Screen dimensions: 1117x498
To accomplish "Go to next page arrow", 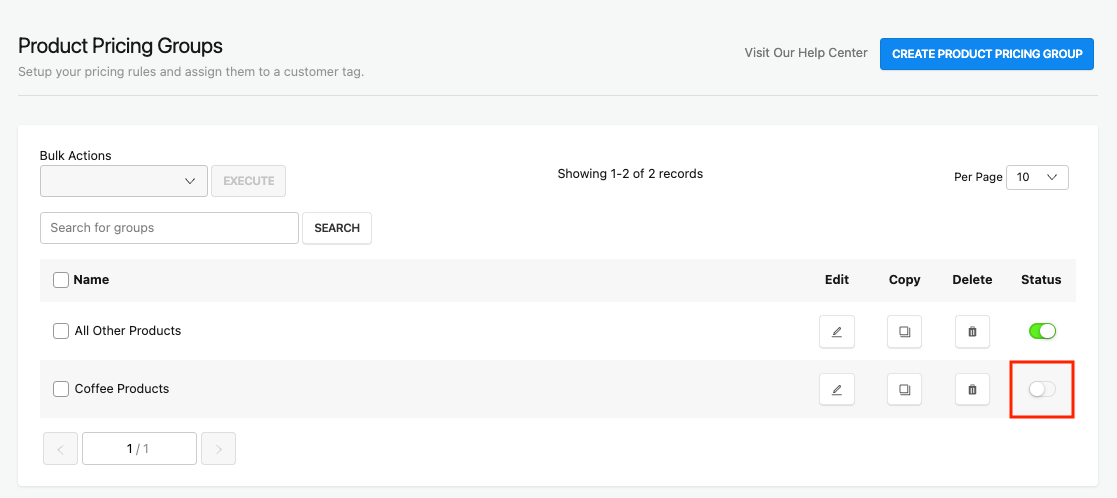I will [x=219, y=449].
